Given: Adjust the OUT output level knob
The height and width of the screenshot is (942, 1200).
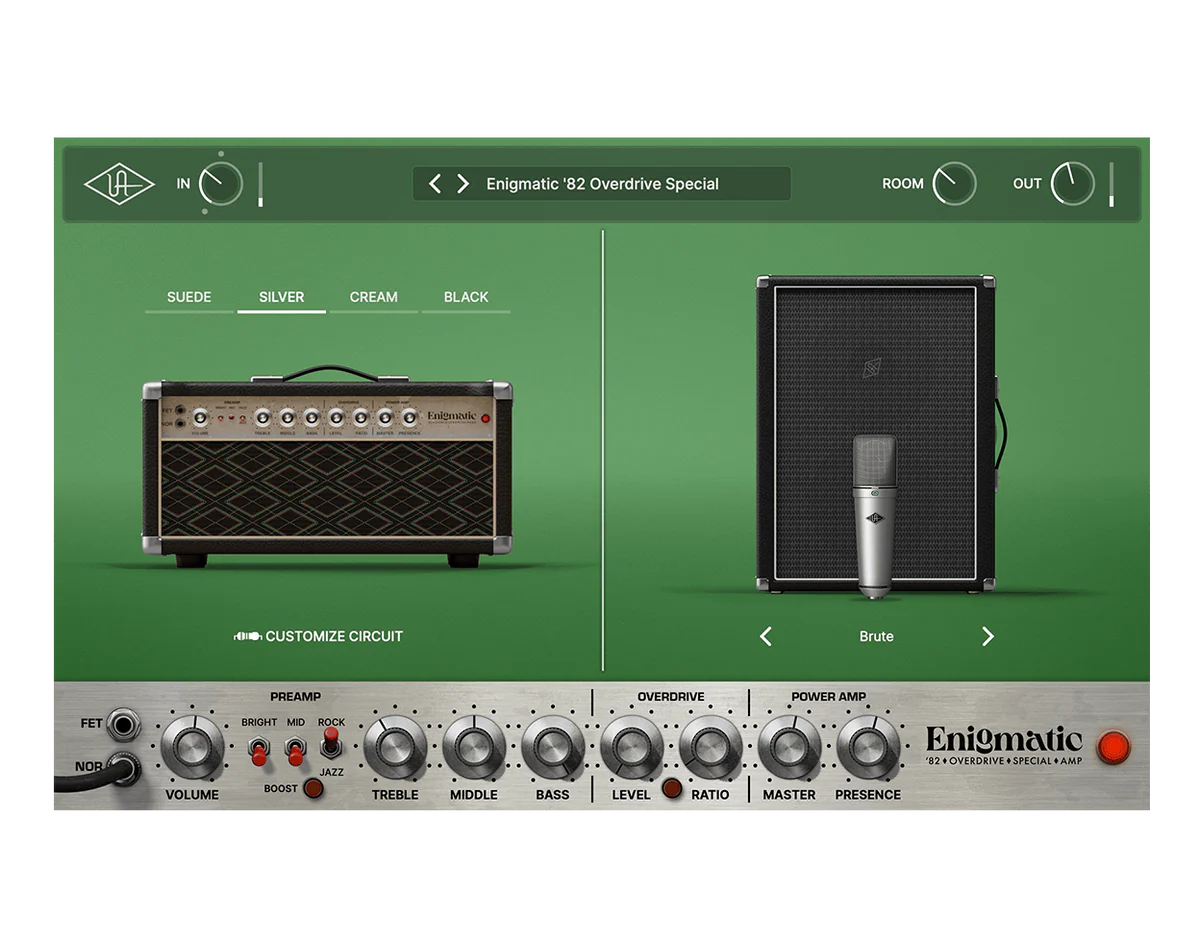Looking at the screenshot, I should (x=1072, y=184).
